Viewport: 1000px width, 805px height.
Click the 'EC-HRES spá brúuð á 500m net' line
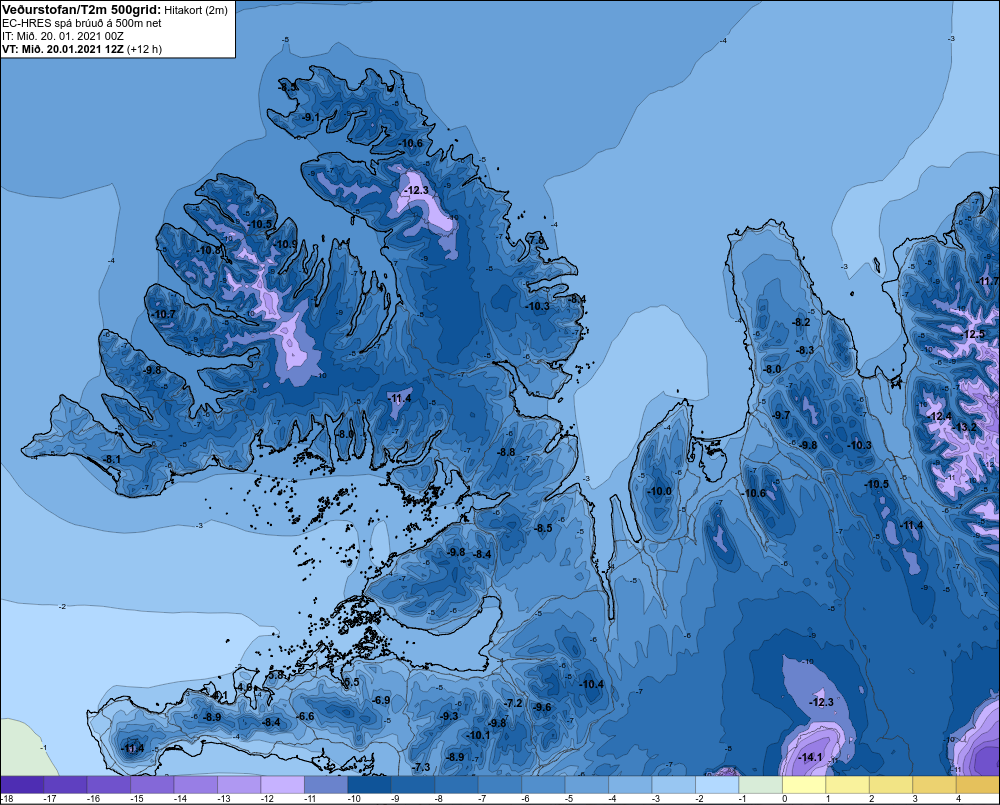tap(82, 23)
